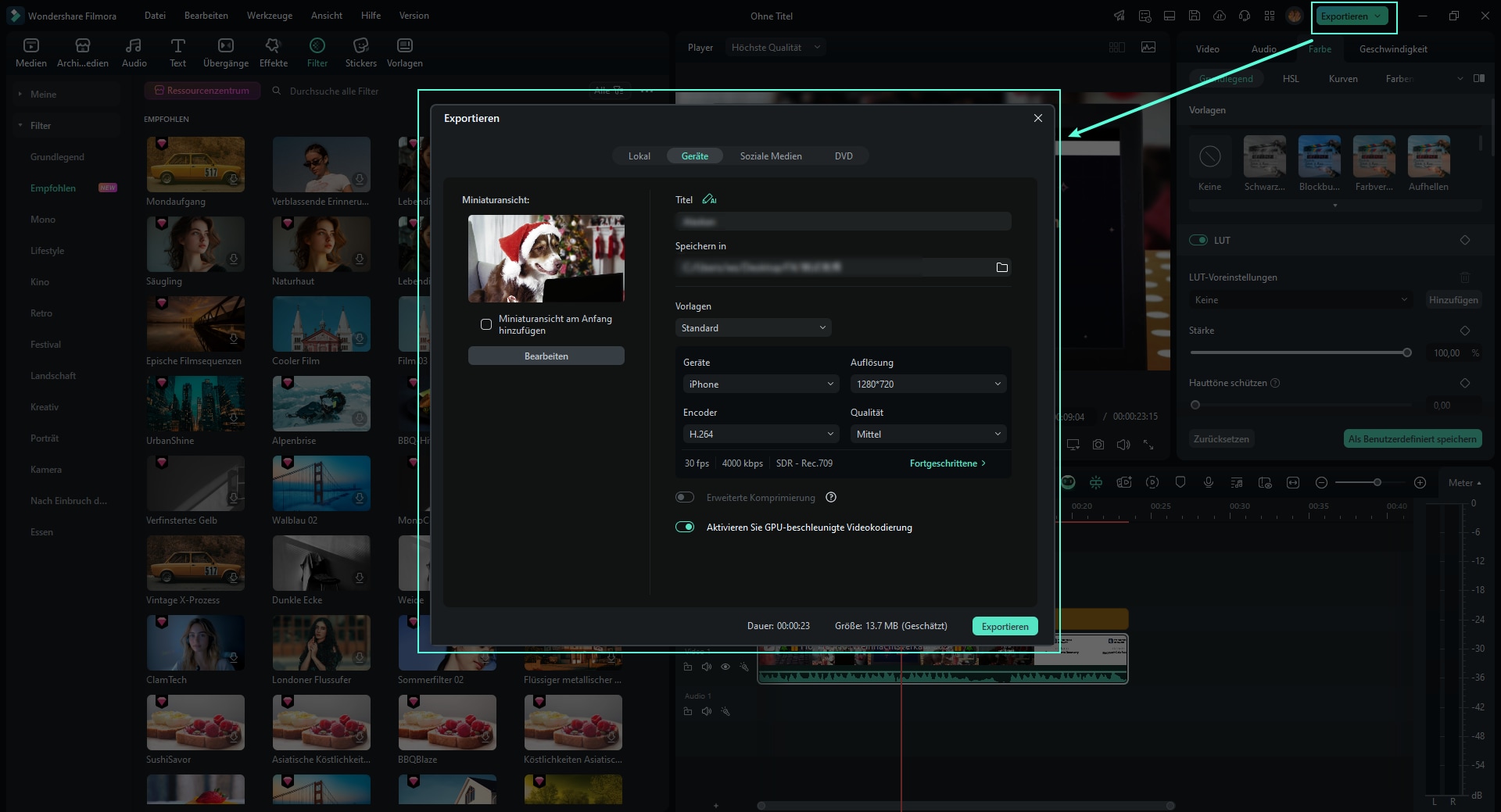Adjust the Stärke slider handle
Screen dimensions: 1501x812
pos(1406,352)
